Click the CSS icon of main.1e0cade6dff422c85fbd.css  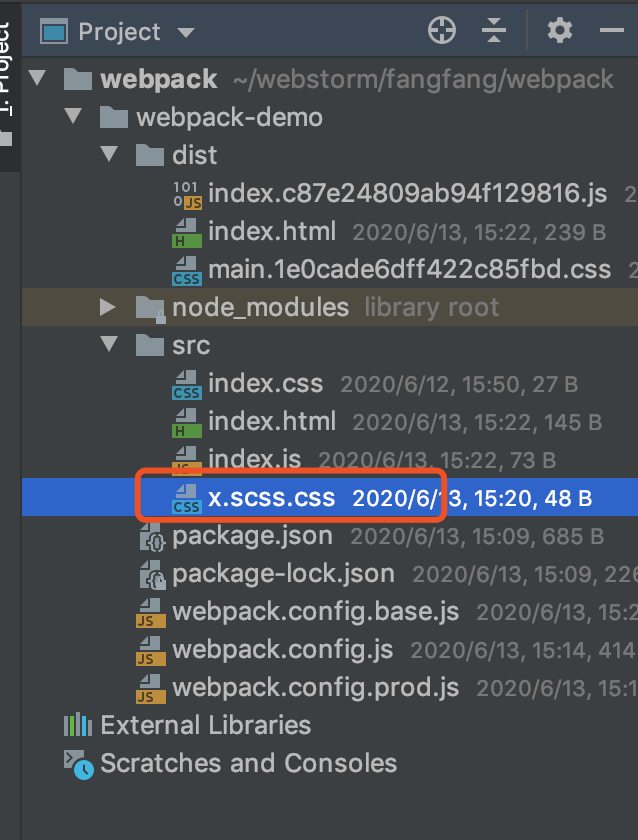(187, 270)
